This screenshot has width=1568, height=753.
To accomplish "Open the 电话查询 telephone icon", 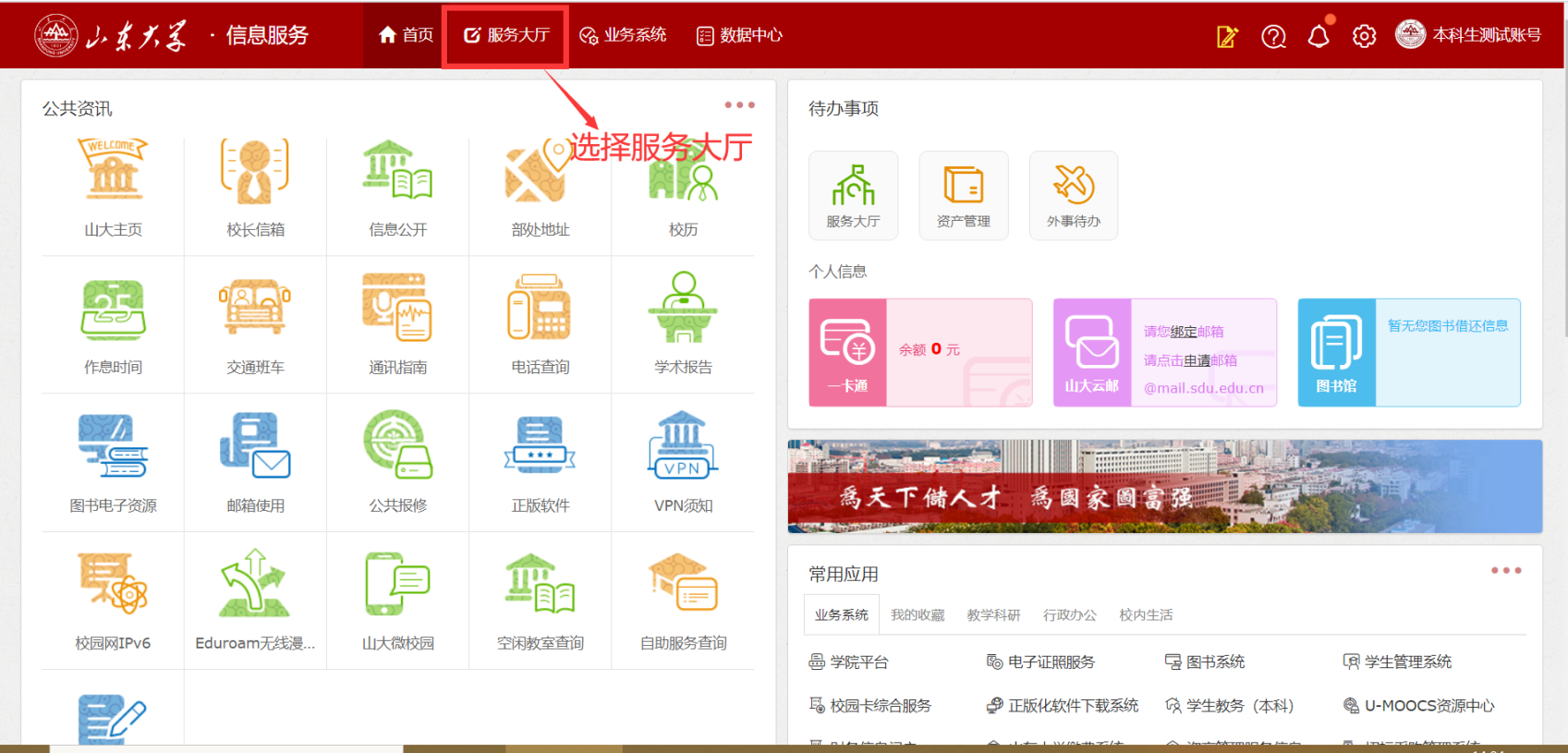I will pyautogui.click(x=540, y=308).
